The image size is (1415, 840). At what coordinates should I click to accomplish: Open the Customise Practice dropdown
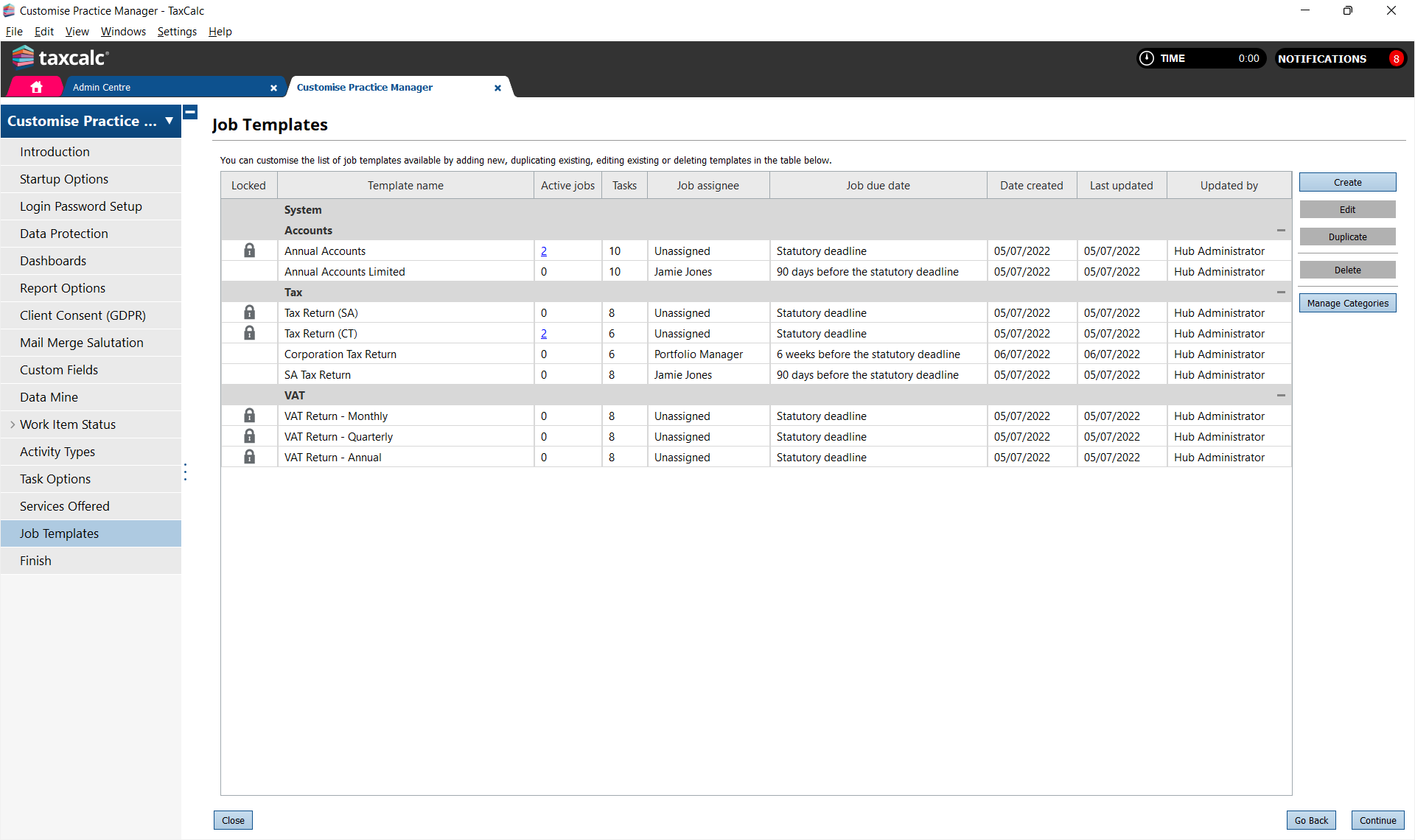coord(170,121)
